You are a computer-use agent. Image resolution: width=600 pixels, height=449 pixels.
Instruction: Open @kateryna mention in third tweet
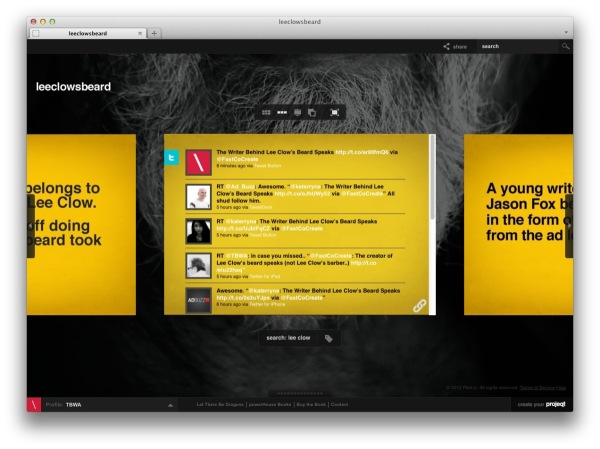point(241,221)
